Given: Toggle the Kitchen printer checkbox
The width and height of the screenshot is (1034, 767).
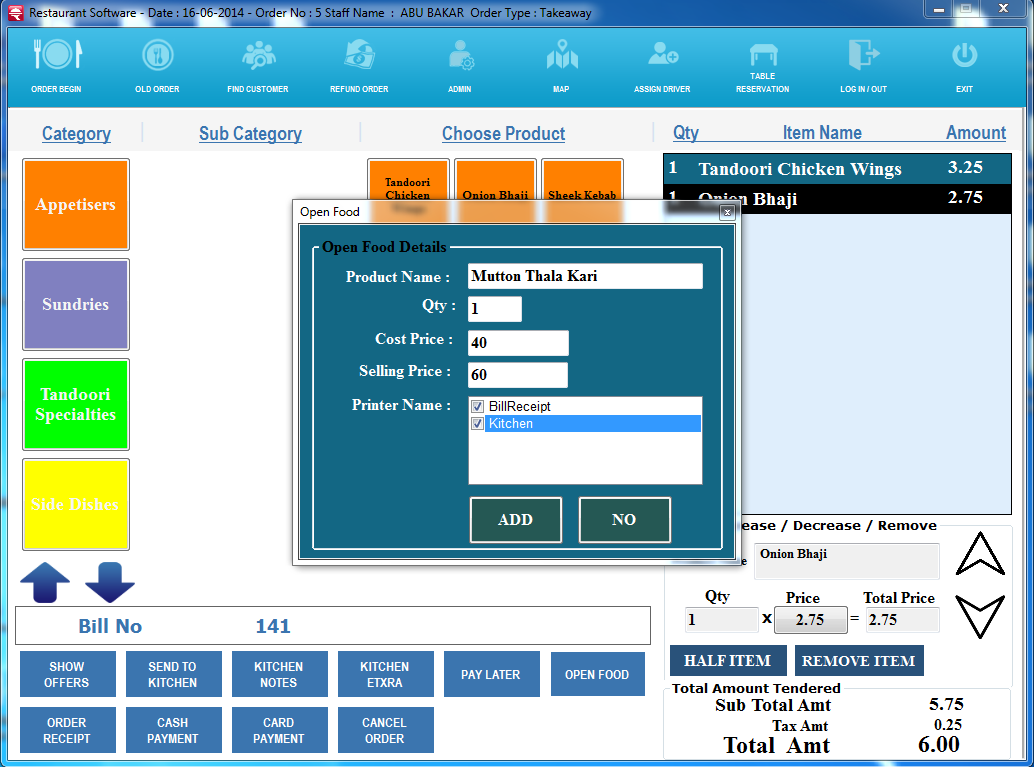Looking at the screenshot, I should [x=478, y=424].
